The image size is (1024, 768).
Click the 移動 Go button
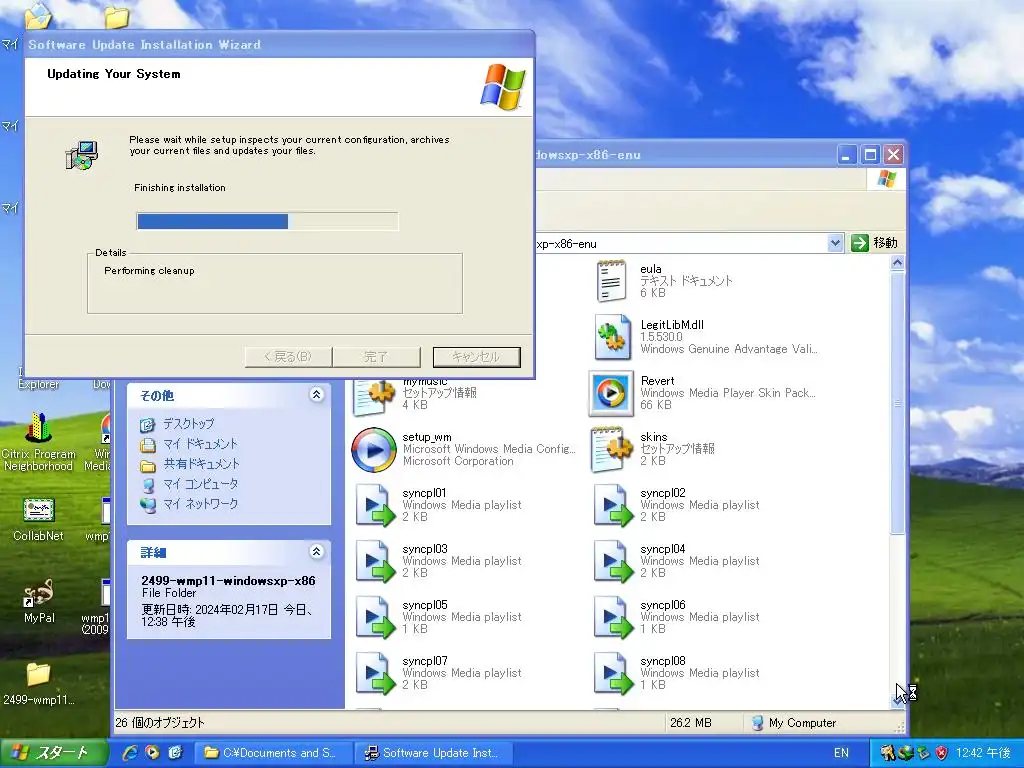(x=875, y=243)
